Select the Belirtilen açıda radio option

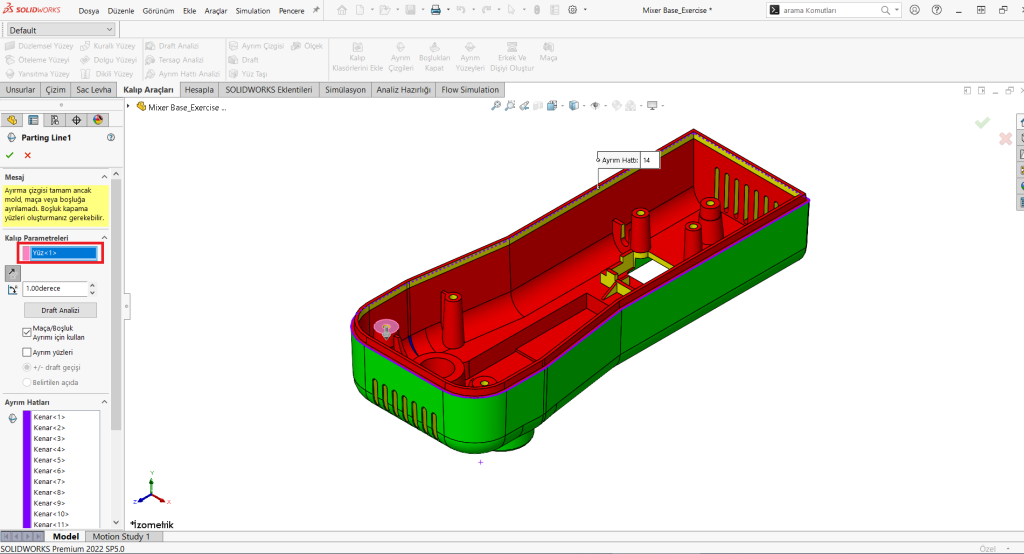27,382
